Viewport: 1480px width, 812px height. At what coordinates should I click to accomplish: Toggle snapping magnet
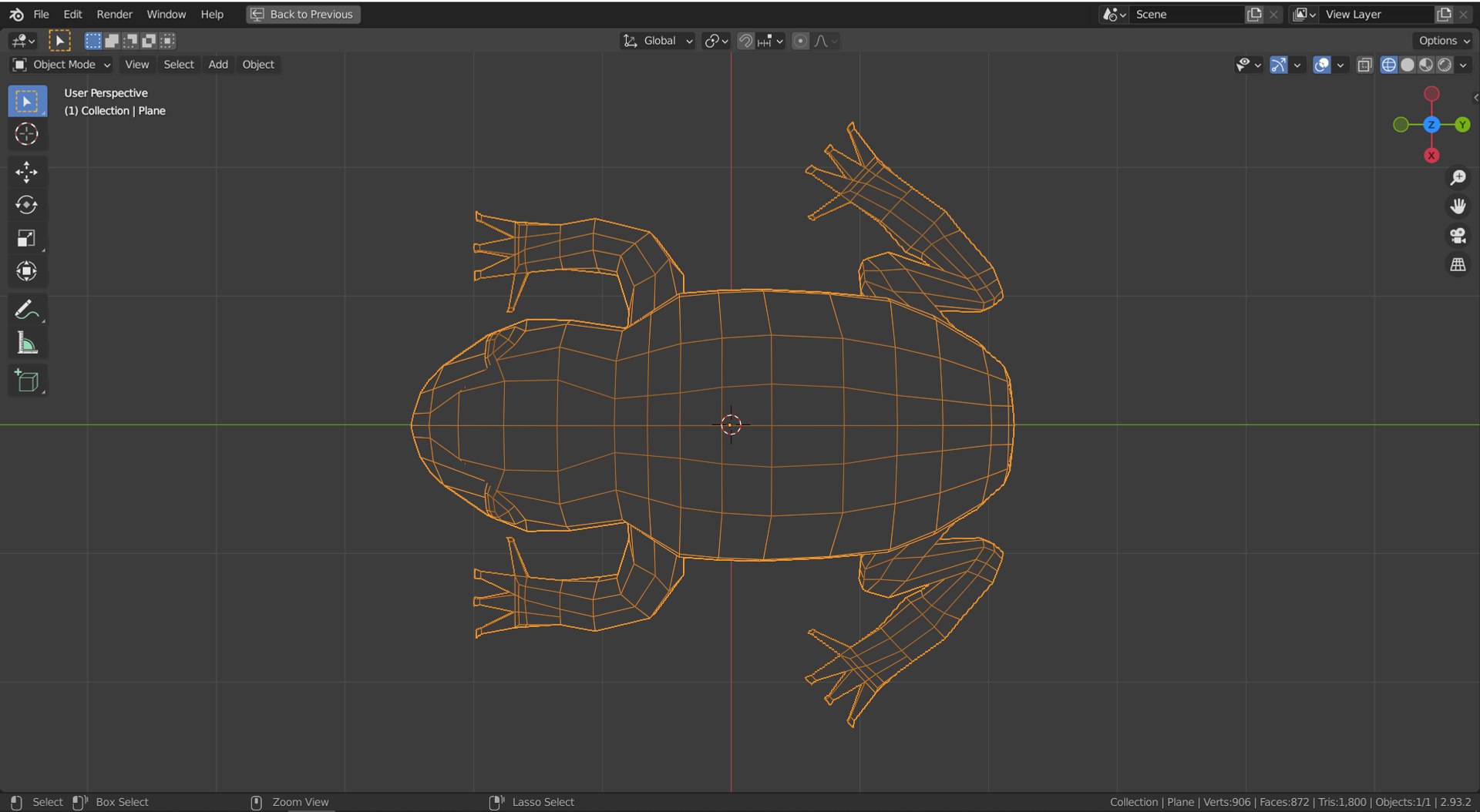745,41
